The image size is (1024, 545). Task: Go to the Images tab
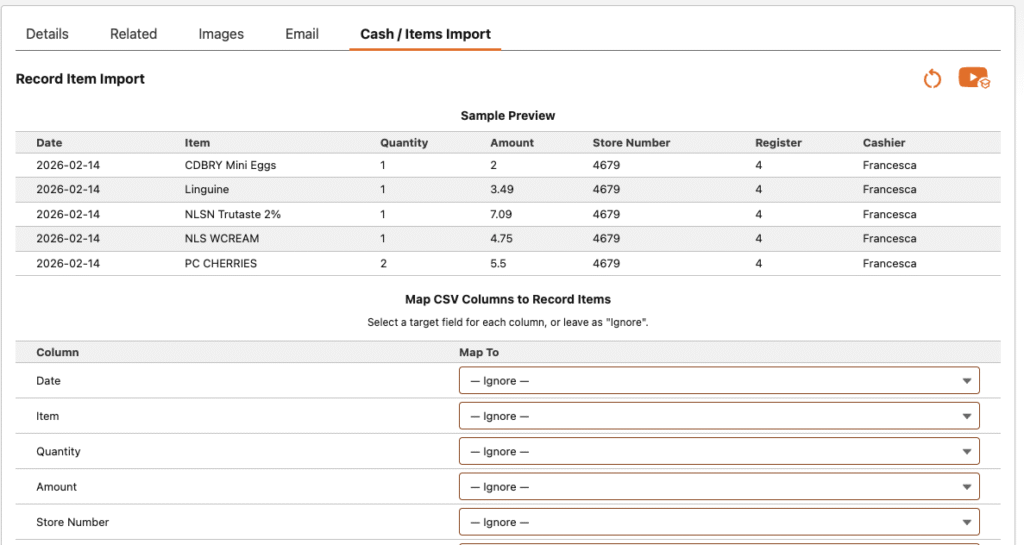(x=221, y=34)
